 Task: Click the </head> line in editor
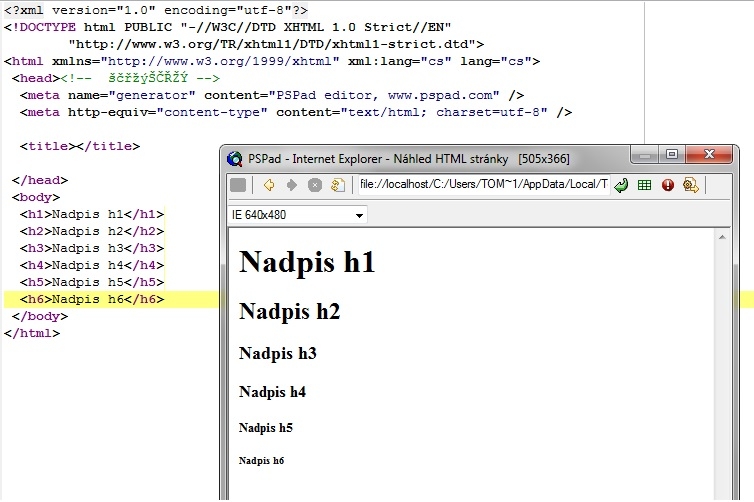(40, 180)
